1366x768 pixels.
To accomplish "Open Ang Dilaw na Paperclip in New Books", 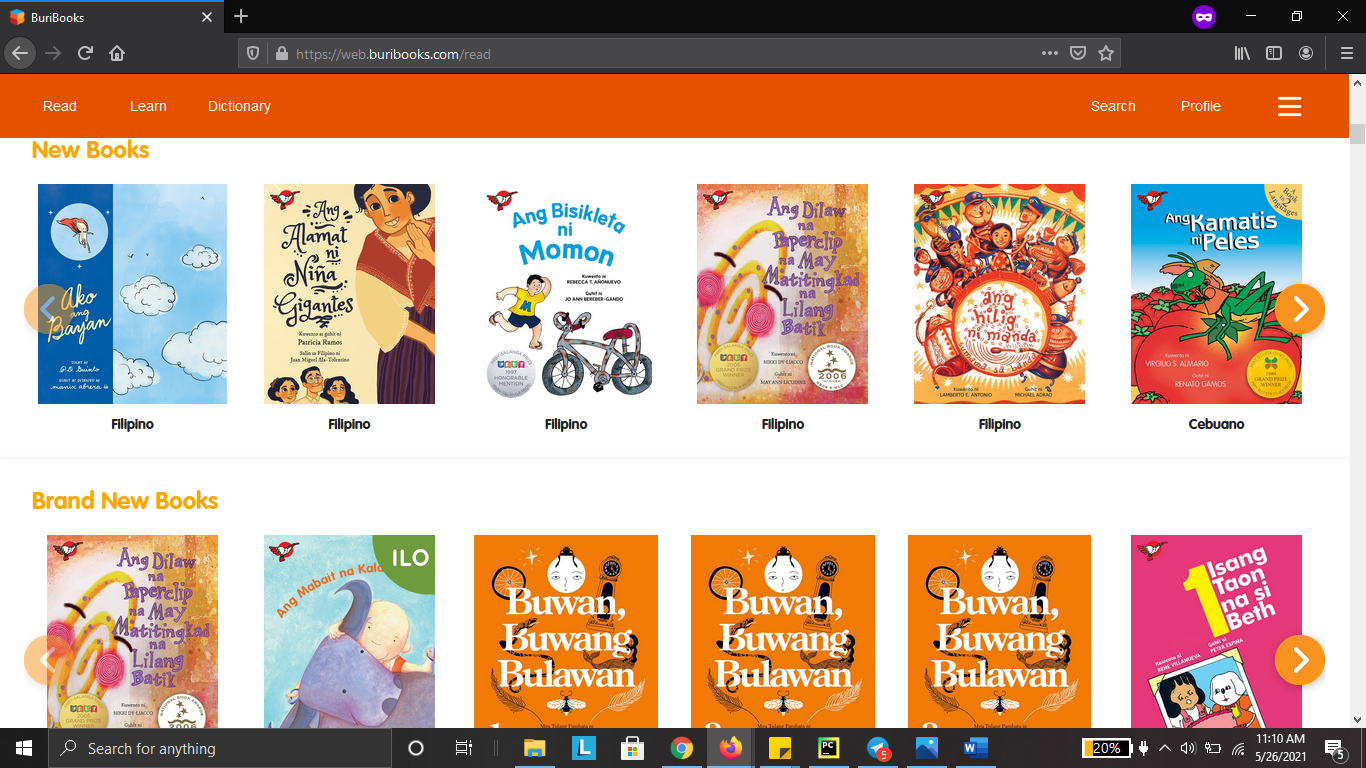I will pos(783,294).
